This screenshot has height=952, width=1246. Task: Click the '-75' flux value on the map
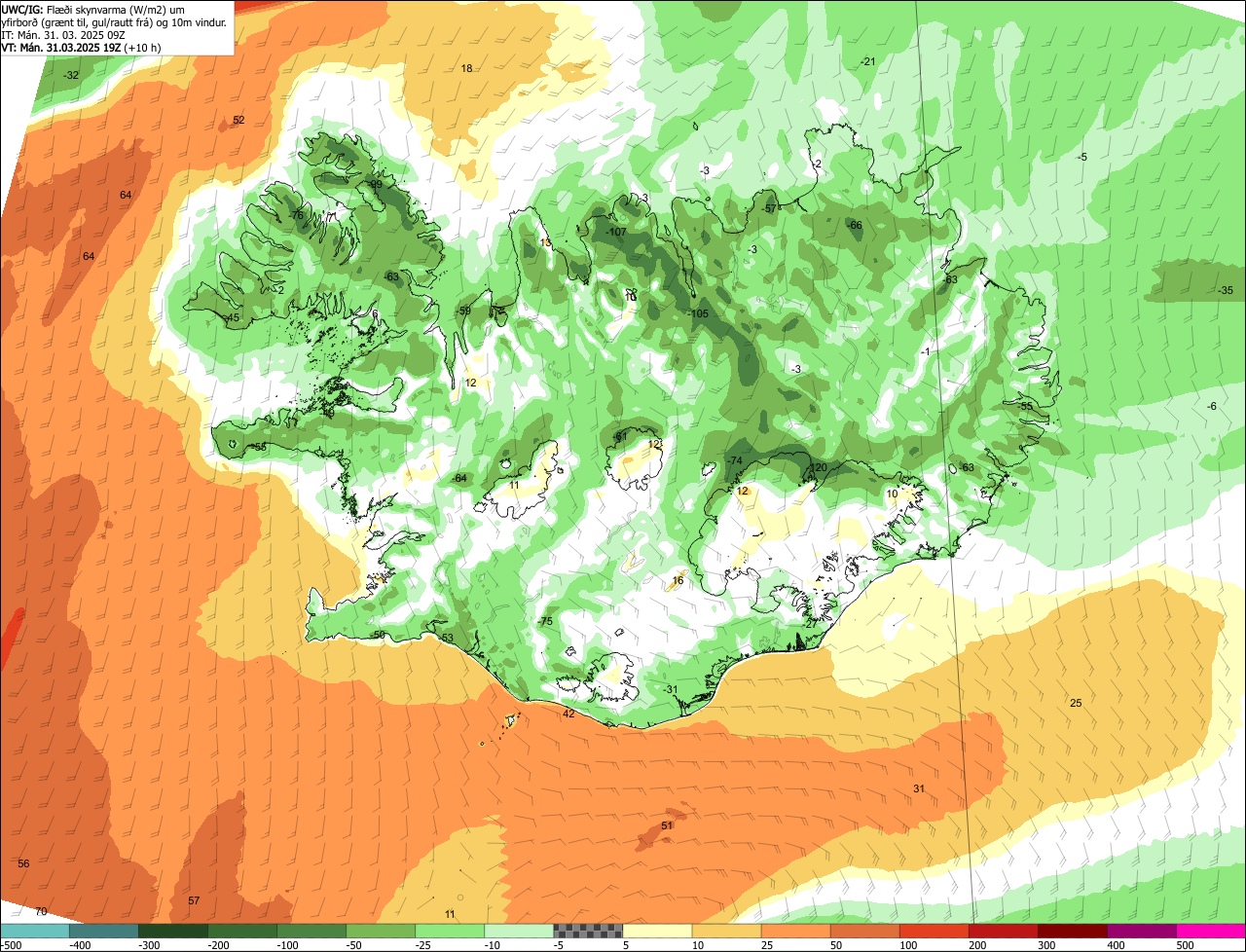coord(545,621)
